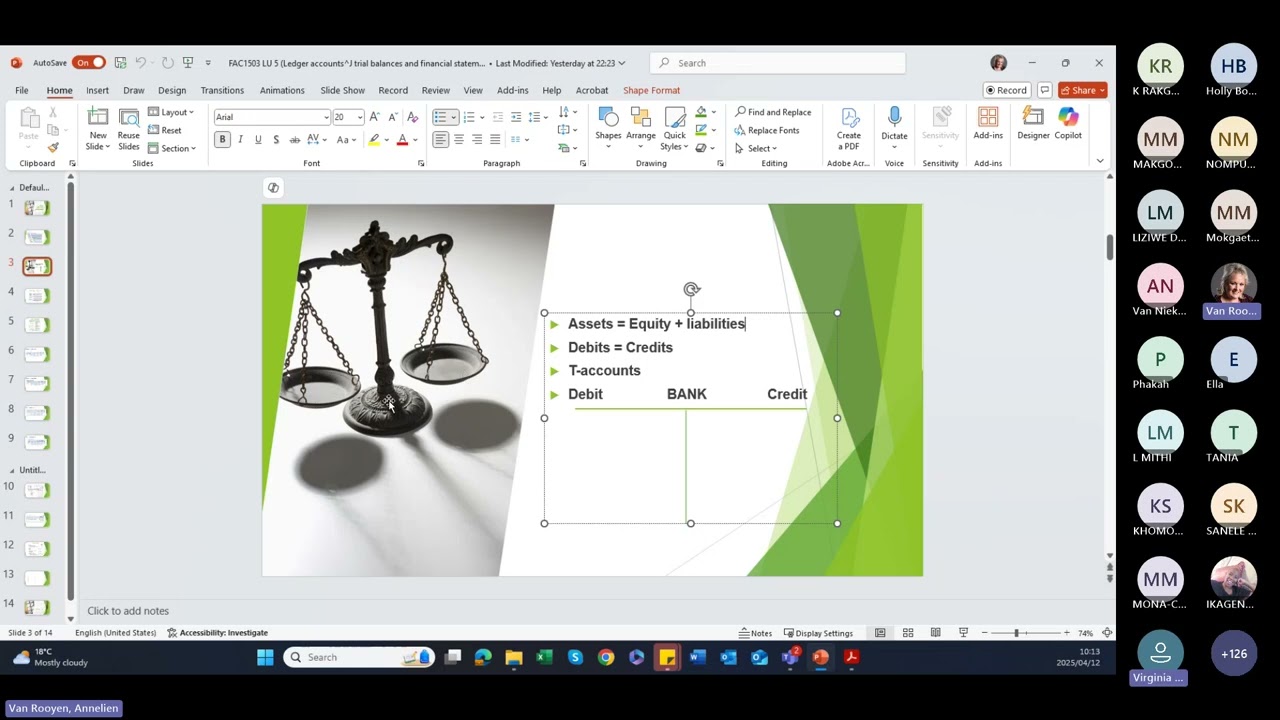Open Reuse Slides pane

point(129,128)
